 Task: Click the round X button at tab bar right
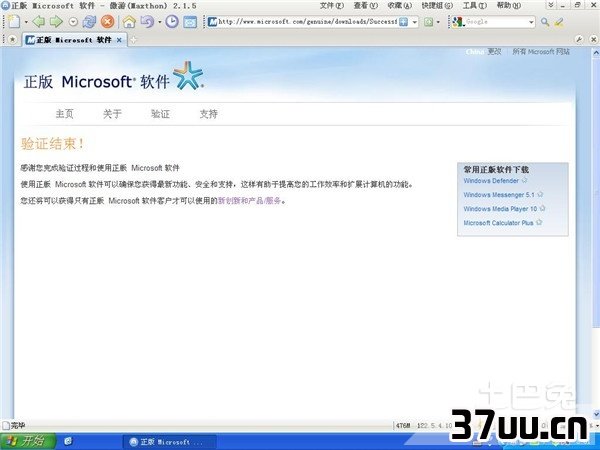click(593, 39)
